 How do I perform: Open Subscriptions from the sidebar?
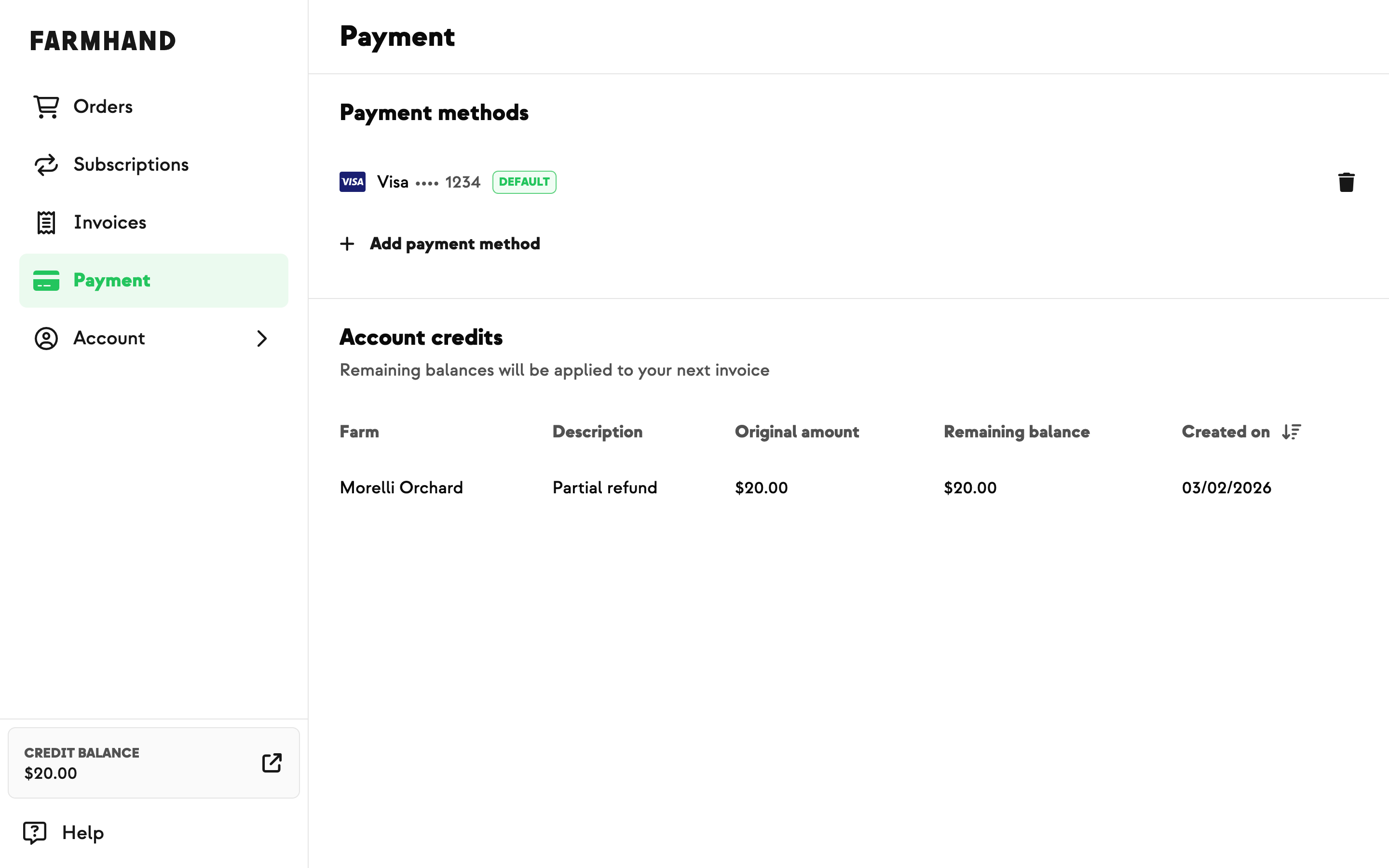click(x=131, y=165)
